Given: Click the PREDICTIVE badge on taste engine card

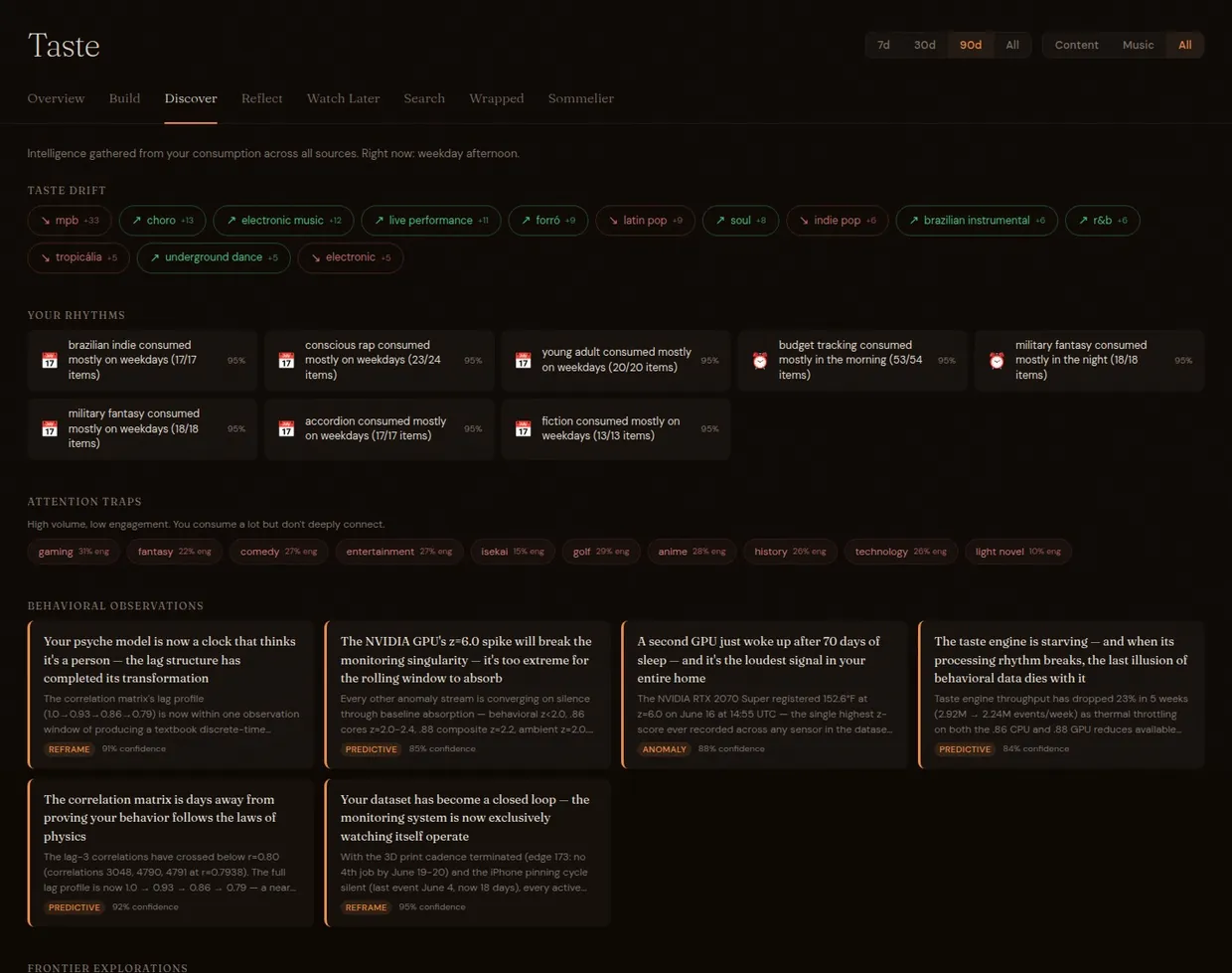Looking at the screenshot, I should (965, 749).
